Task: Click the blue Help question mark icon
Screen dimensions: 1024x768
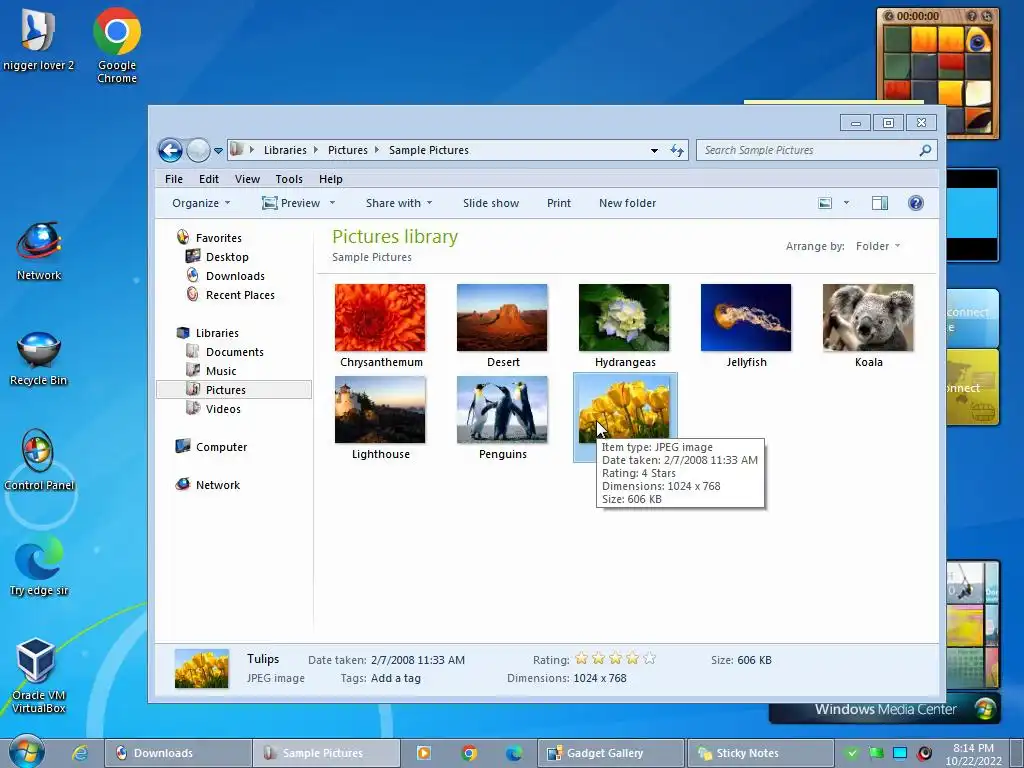Action: (x=916, y=203)
